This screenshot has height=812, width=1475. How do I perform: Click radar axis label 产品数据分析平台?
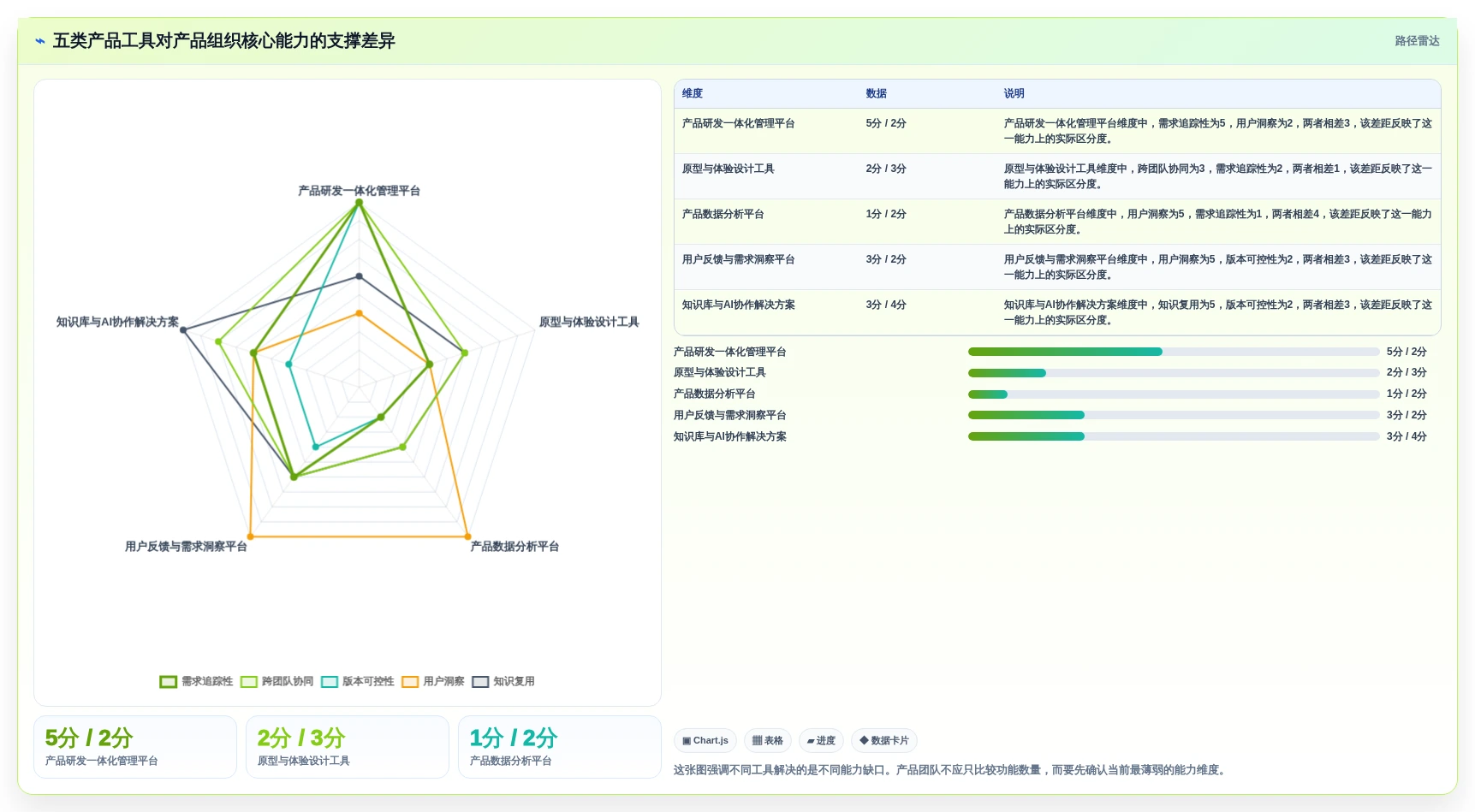point(514,547)
